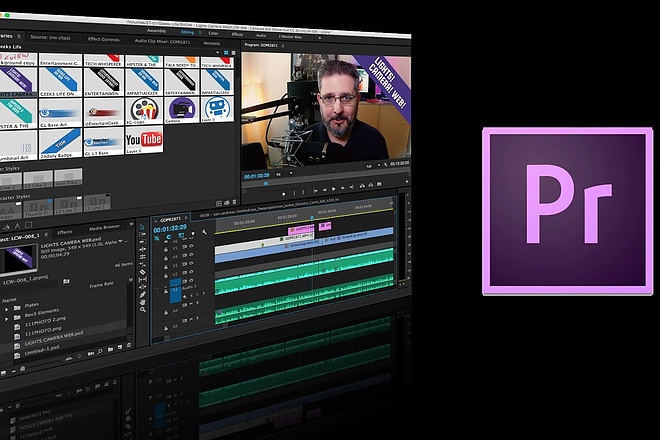This screenshot has height=440, width=660.
Task: Select YouTube logo library thumbnail
Action: tap(144, 140)
